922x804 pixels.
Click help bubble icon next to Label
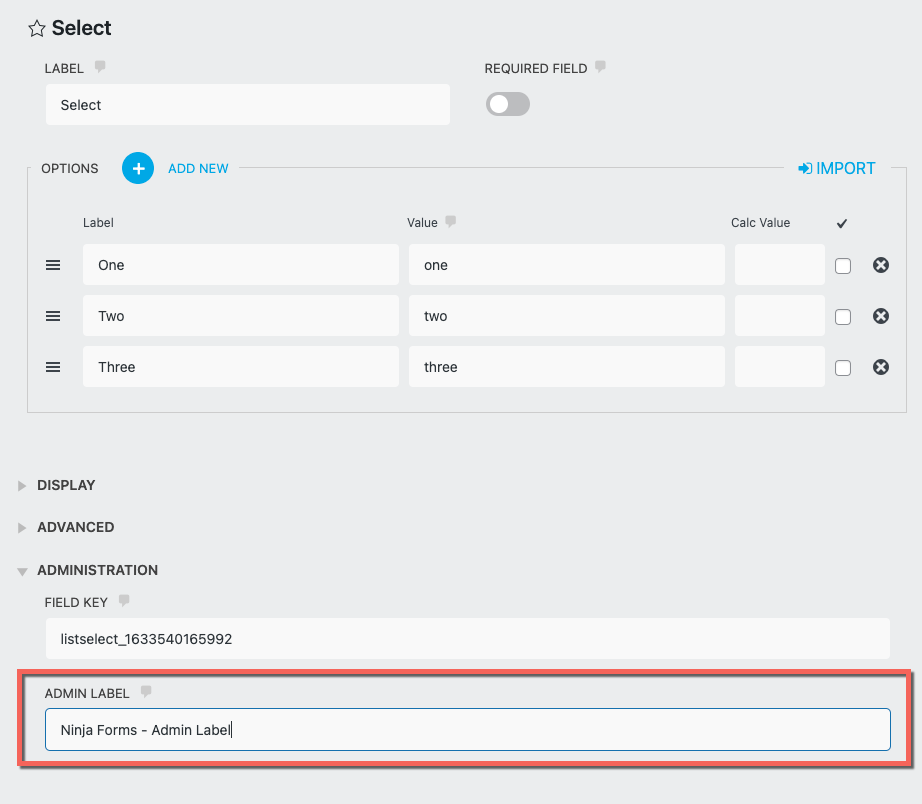pyautogui.click(x=100, y=68)
